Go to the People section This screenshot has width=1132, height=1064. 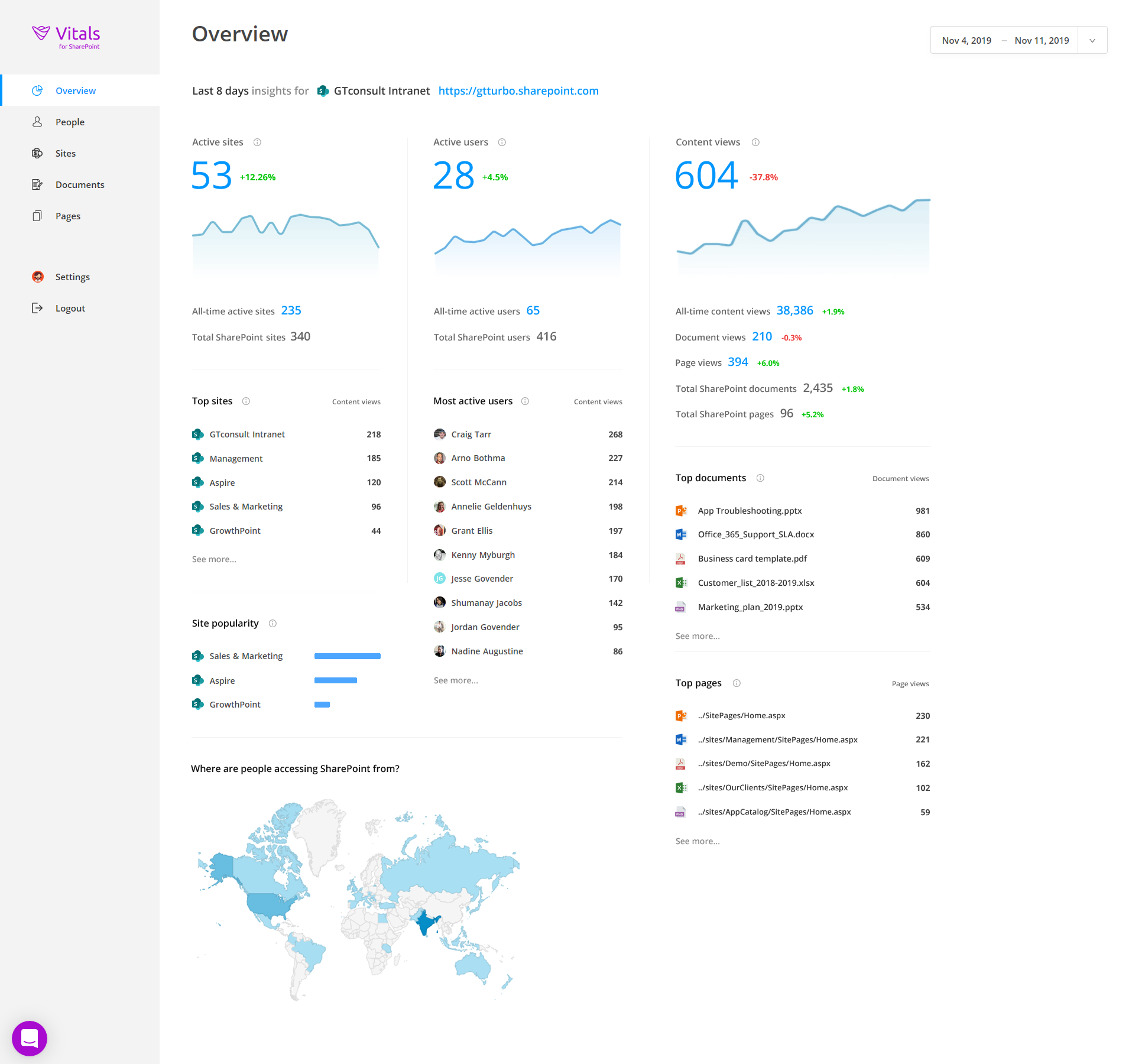click(80, 122)
